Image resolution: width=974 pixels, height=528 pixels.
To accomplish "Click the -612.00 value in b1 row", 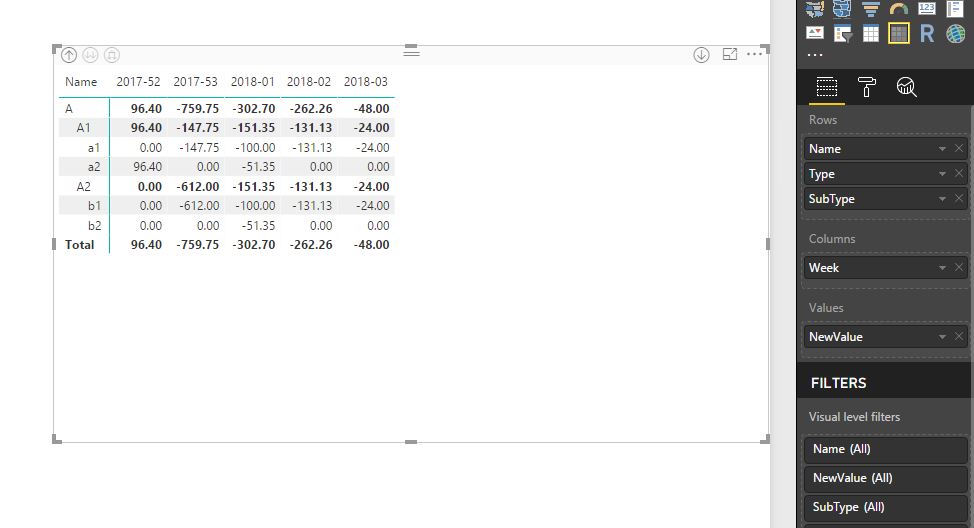I will (x=199, y=206).
